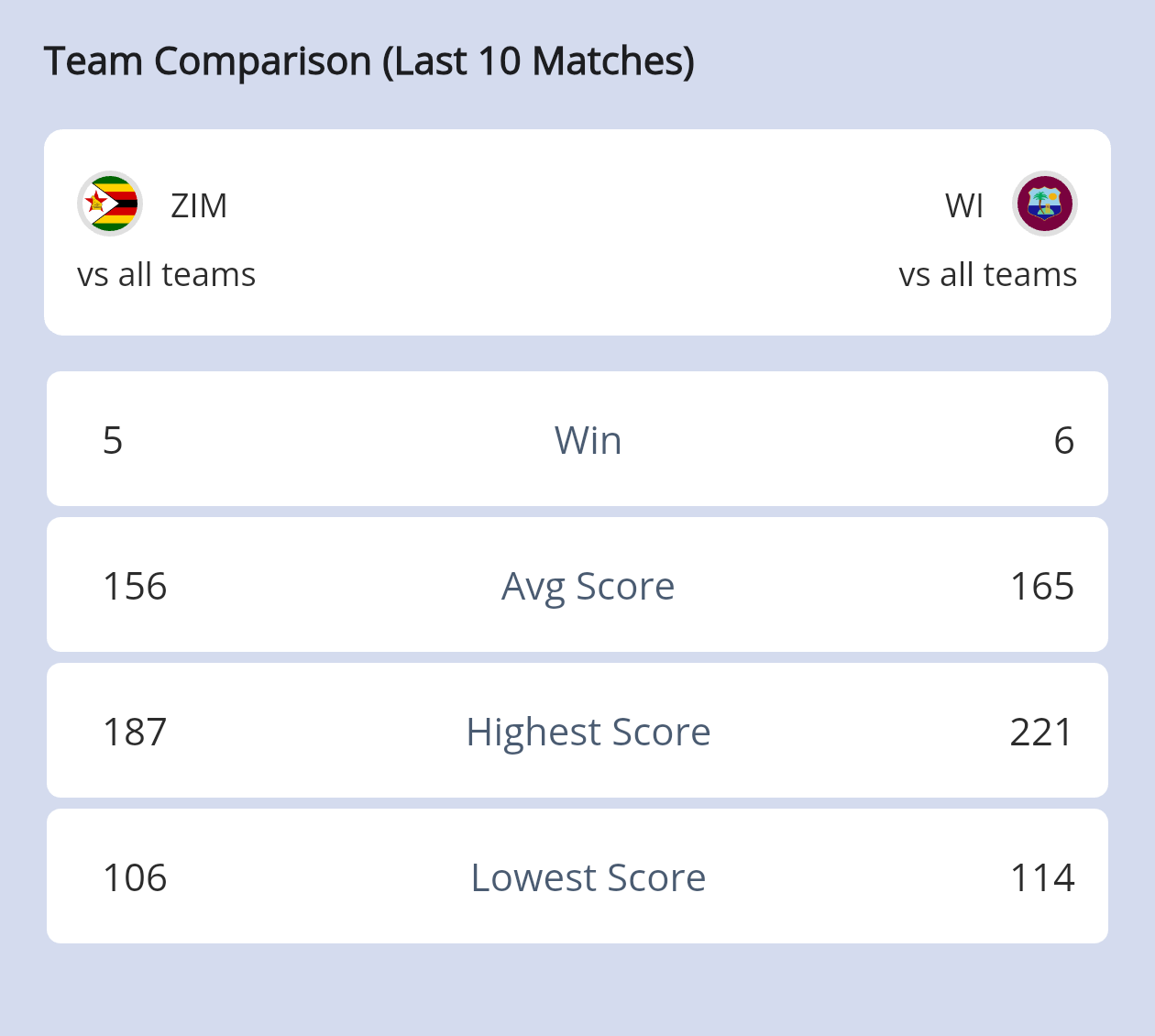The image size is (1155, 1036).
Task: Select ZIM's highest score 187
Action: pyautogui.click(x=135, y=732)
